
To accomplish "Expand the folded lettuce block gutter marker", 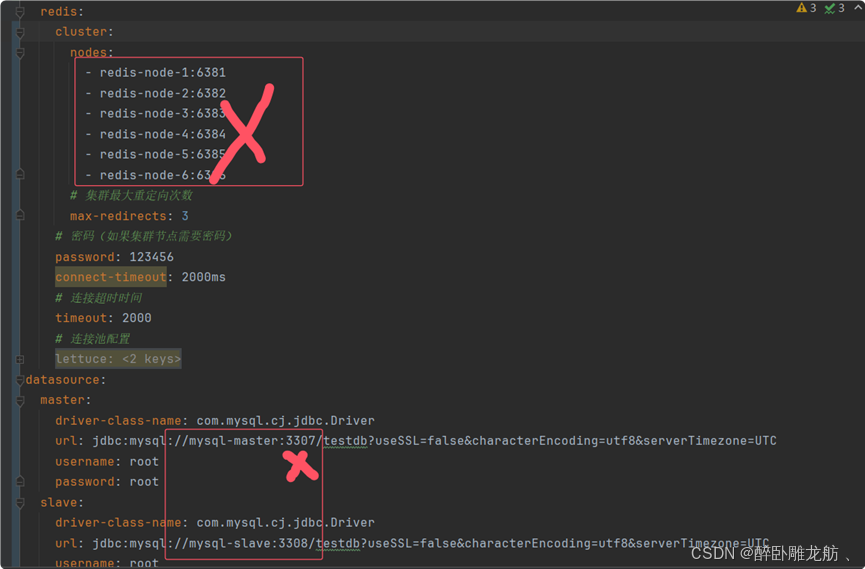I will (20, 359).
